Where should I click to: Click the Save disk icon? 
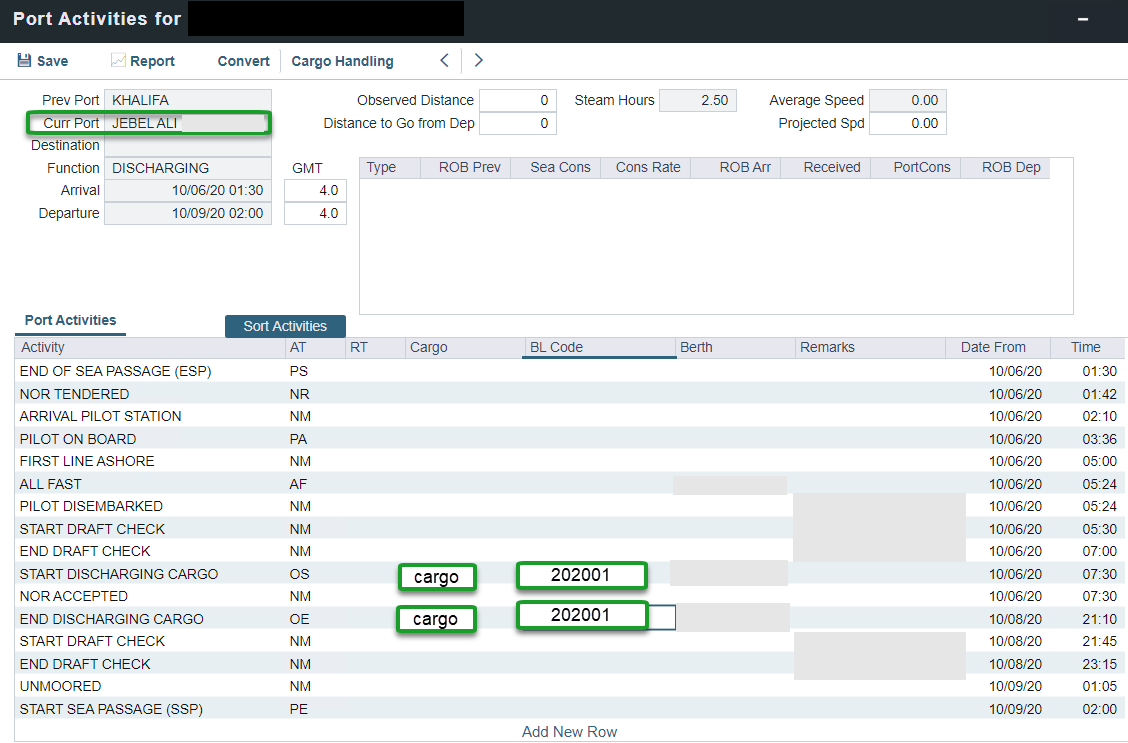[24, 61]
